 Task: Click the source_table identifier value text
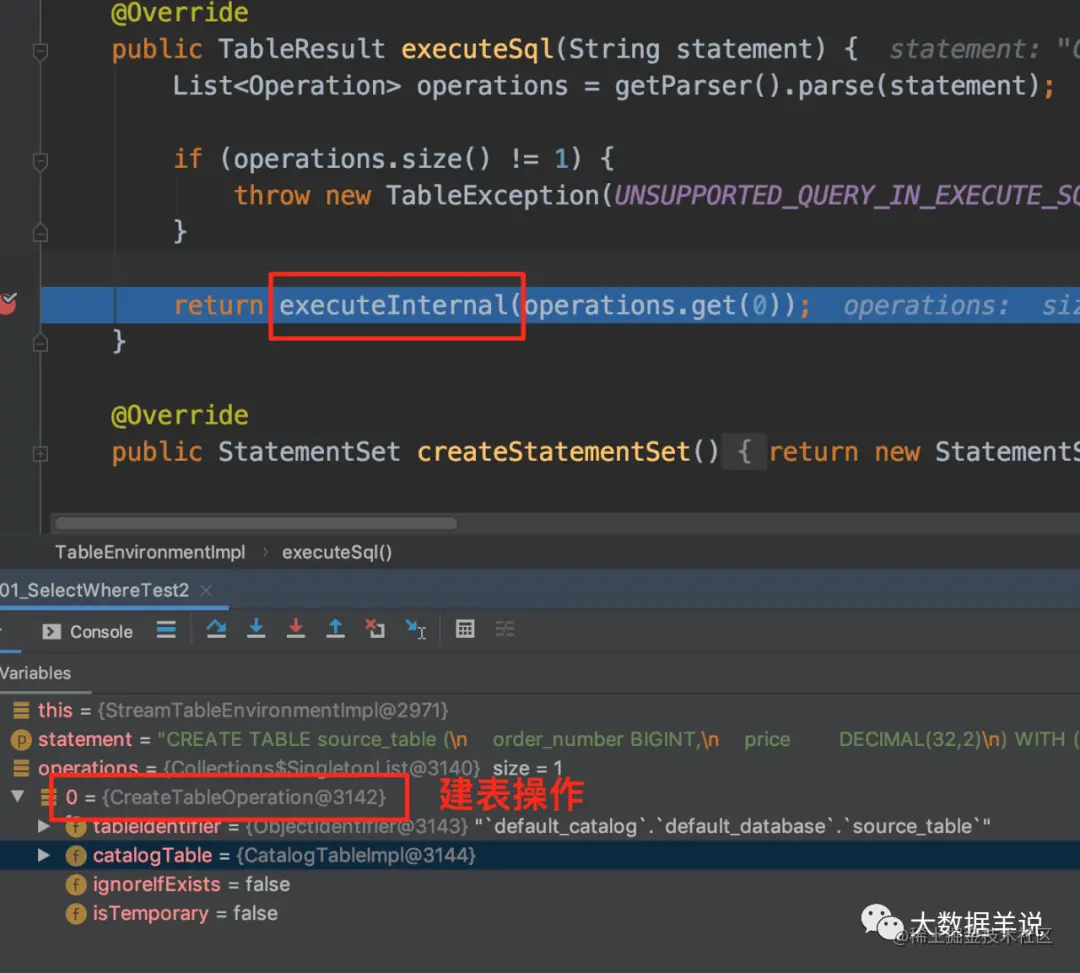point(732,826)
